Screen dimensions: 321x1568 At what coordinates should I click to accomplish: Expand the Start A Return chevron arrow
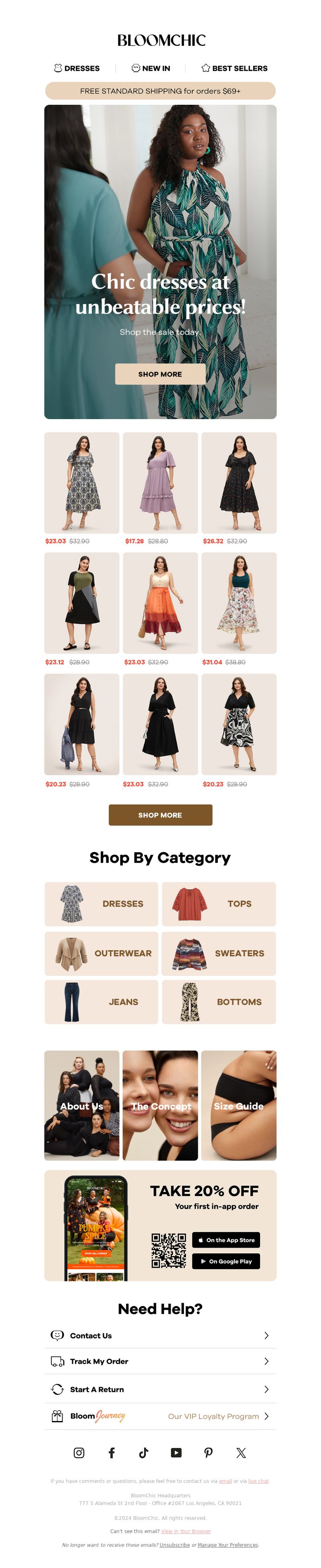(x=266, y=1389)
